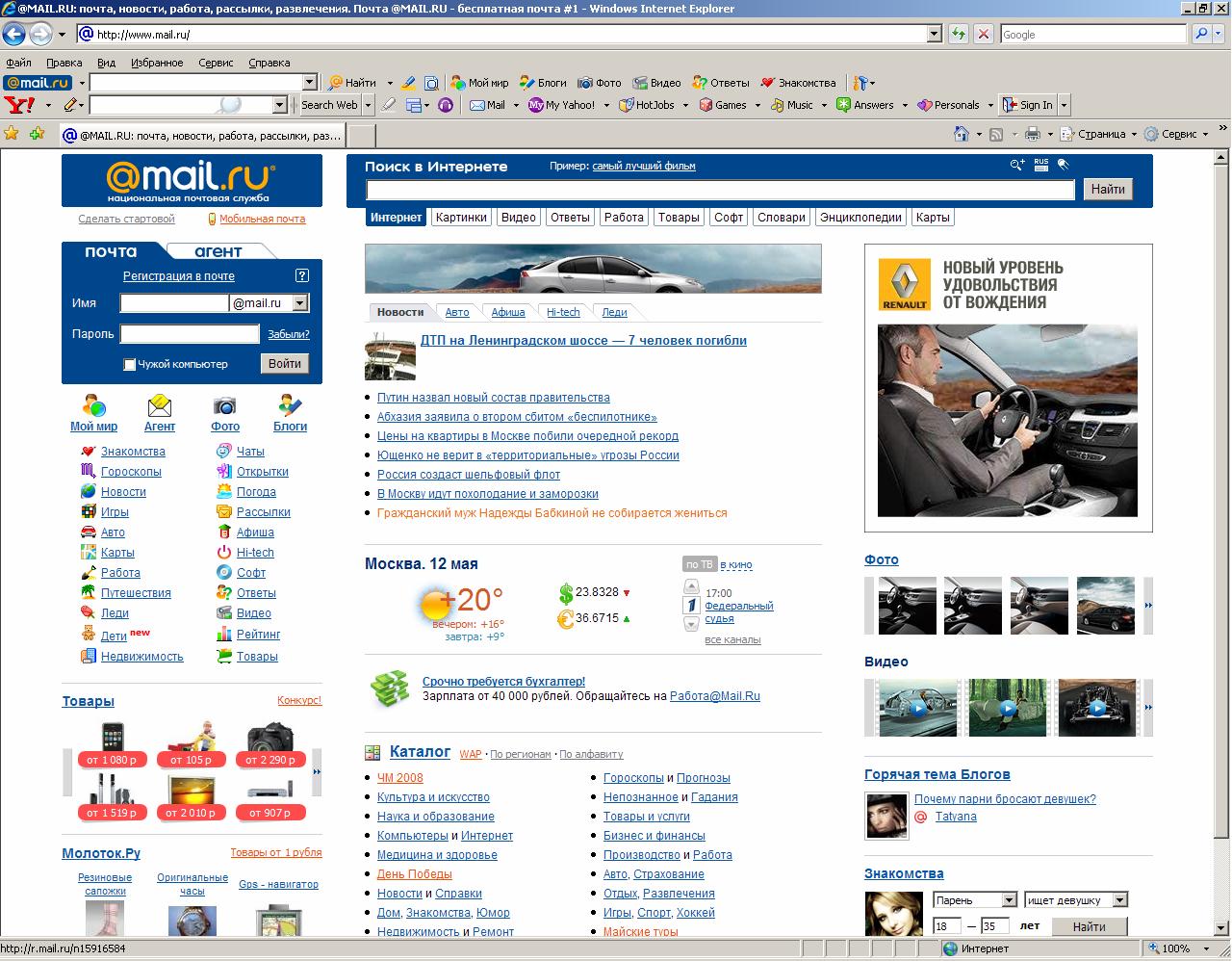Open the Парень gender dropdown
Image resolution: width=1232 pixels, height=961 pixels.
1009,900
